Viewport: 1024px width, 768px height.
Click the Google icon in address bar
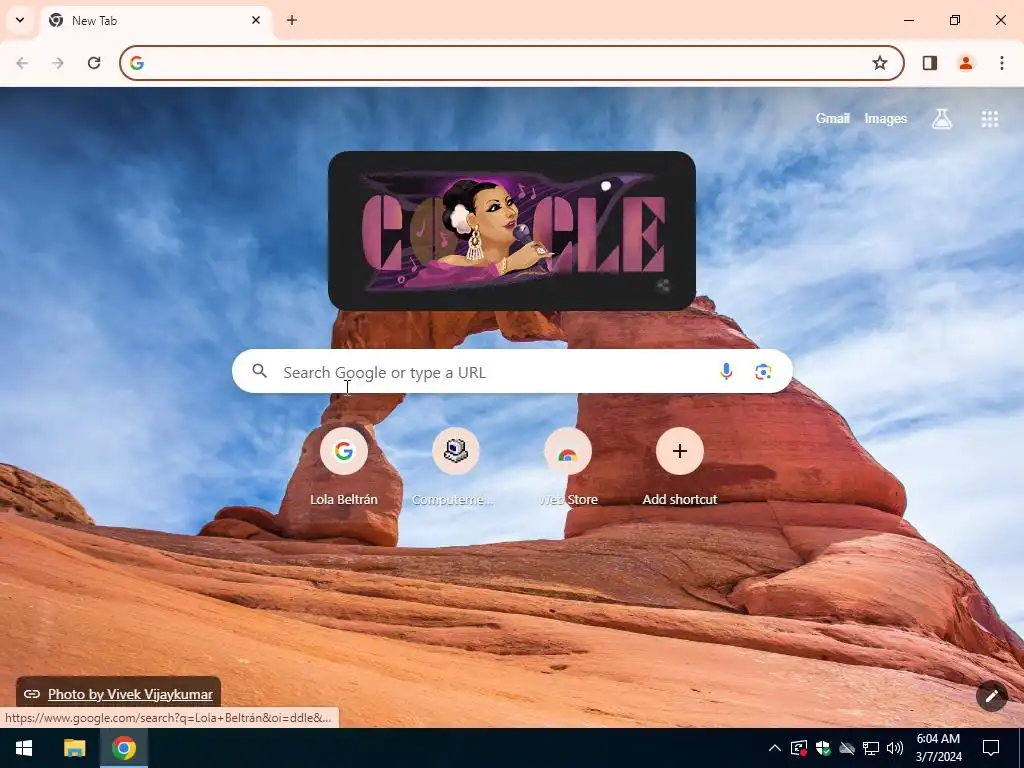coord(136,63)
